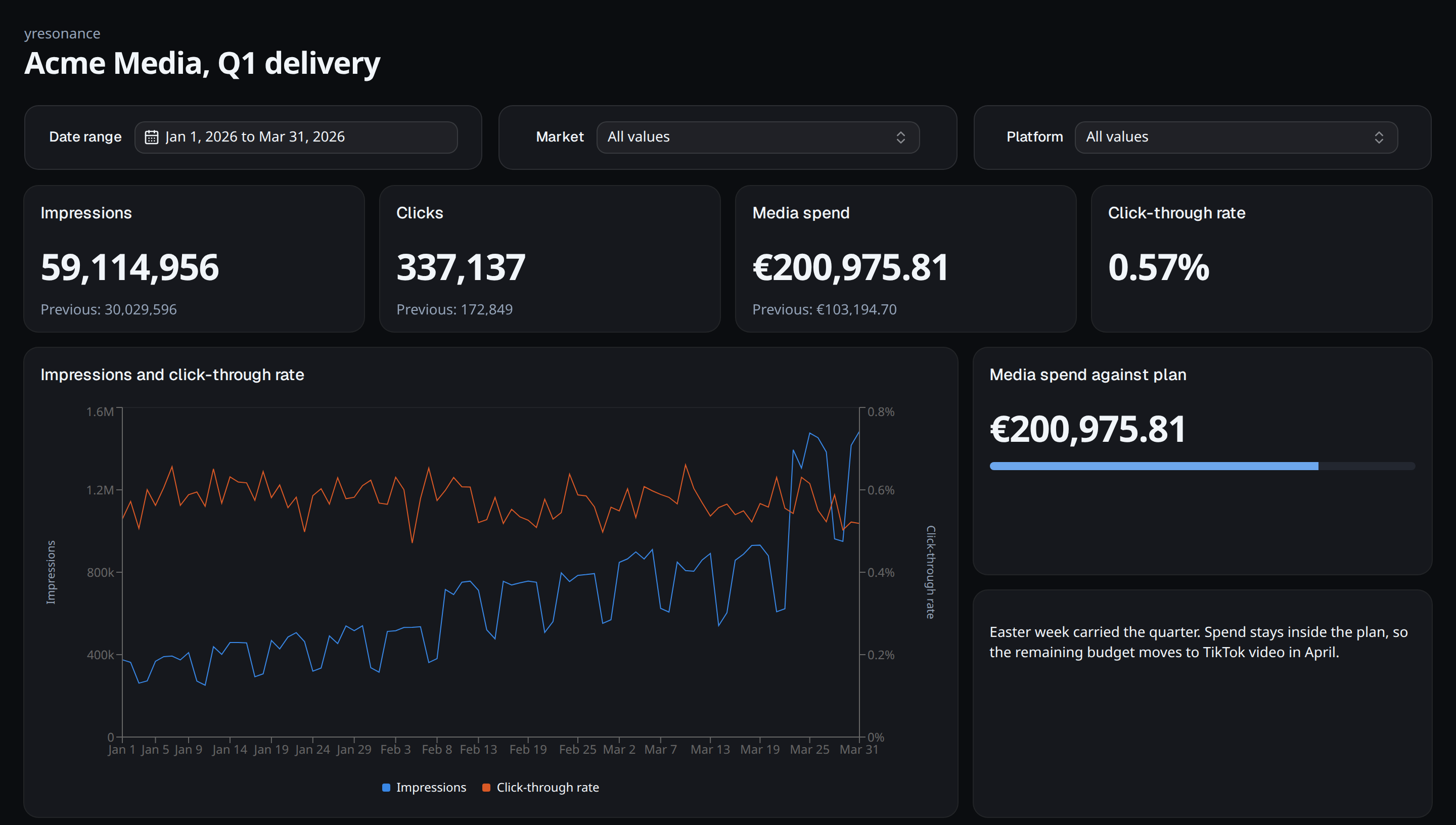The image size is (1456, 825).
Task: Click the Feb 19 x-axis label
Action: (x=527, y=749)
